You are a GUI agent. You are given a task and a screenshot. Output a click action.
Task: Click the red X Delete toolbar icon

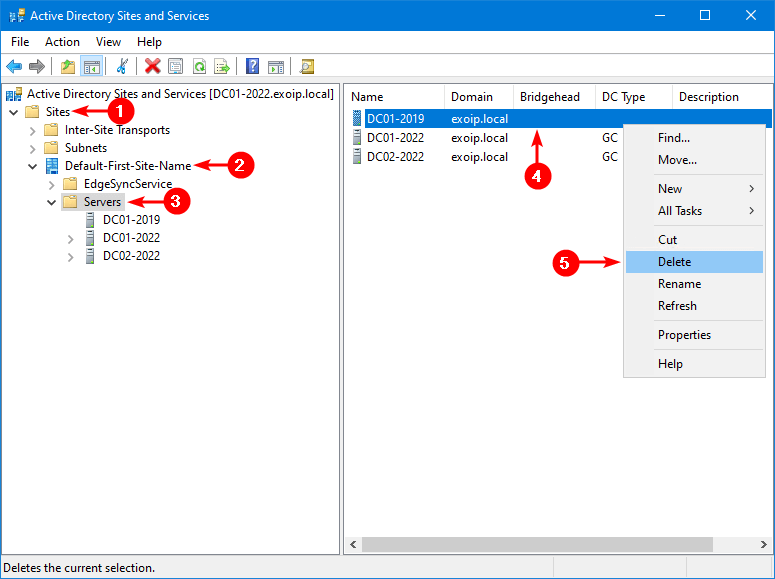click(152, 66)
